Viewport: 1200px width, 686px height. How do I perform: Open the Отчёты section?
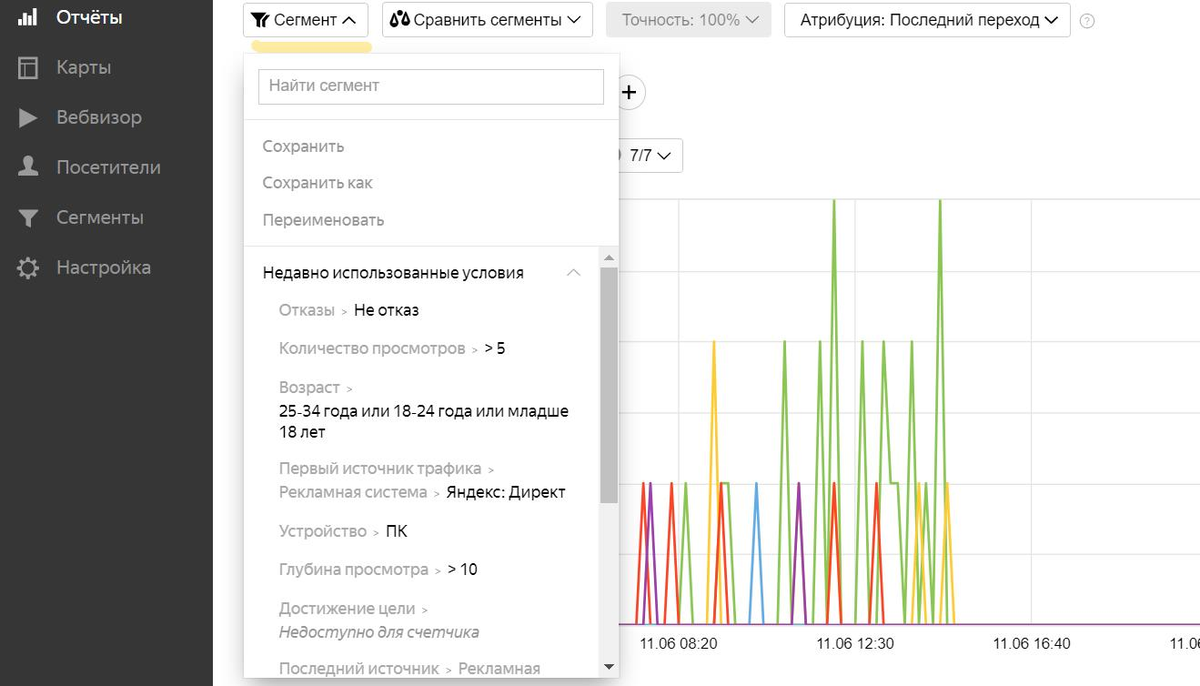pyautogui.click(x=90, y=17)
